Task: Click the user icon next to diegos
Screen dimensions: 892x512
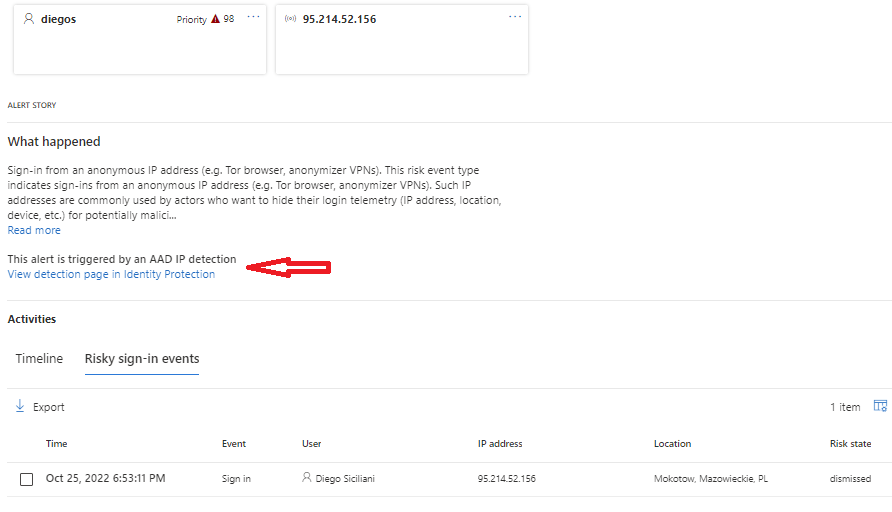Action: [28, 19]
